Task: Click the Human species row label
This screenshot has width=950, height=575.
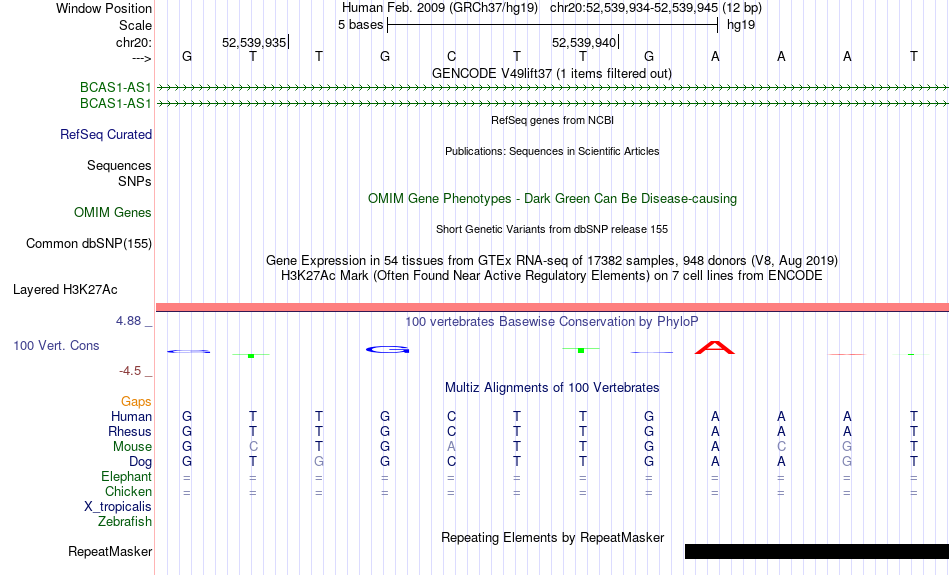Action: [x=131, y=417]
